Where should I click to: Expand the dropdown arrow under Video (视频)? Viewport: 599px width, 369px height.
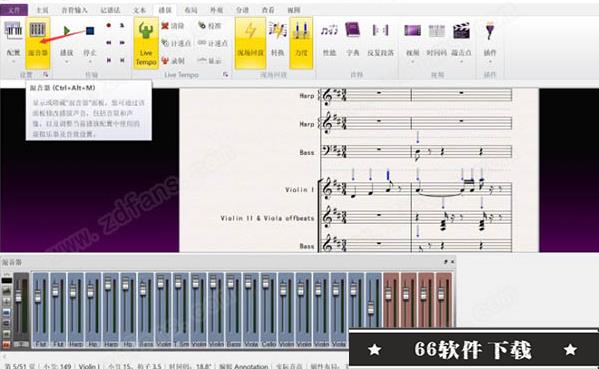(x=413, y=61)
